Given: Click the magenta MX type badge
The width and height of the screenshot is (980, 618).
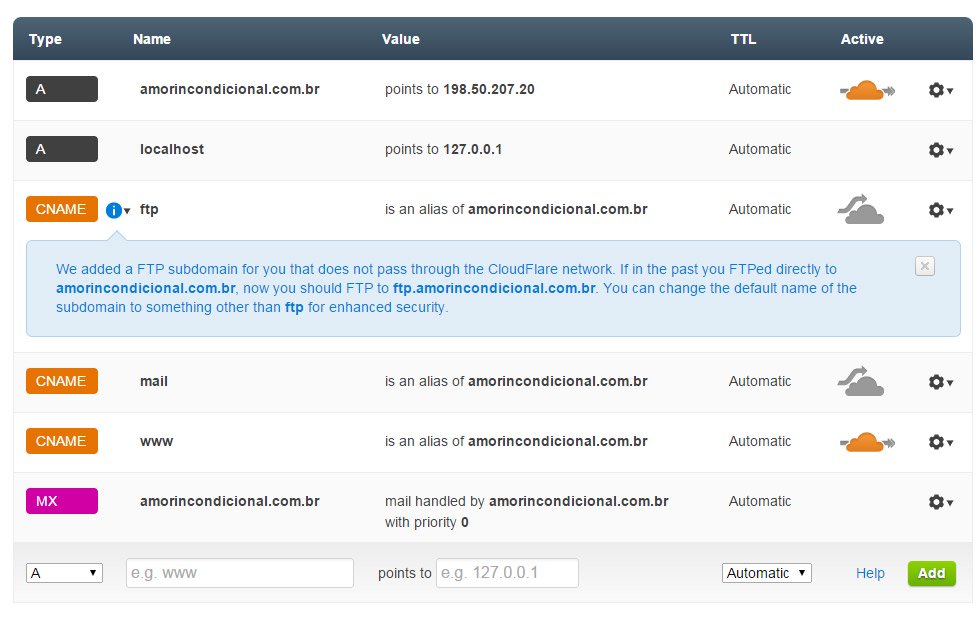Looking at the screenshot, I should [x=62, y=501].
